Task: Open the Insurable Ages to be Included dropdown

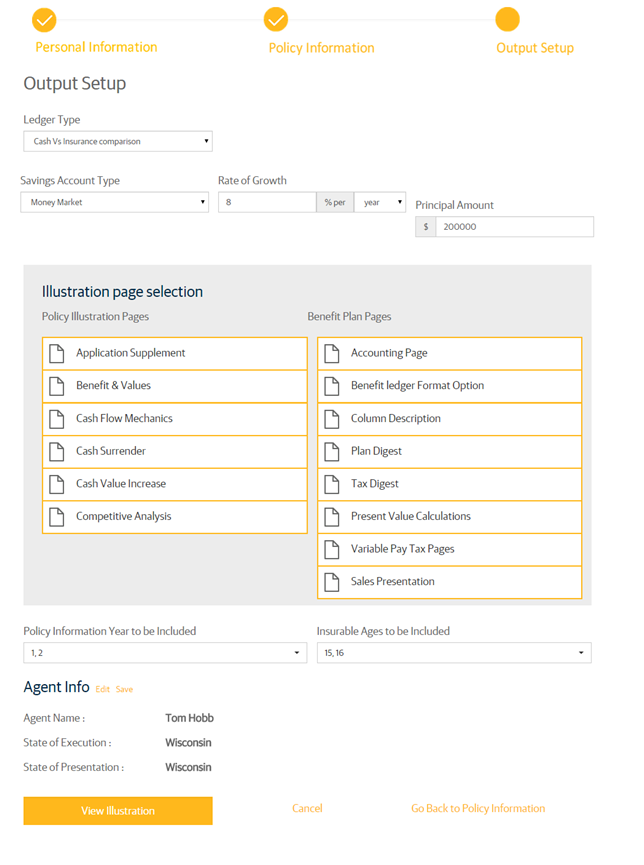Action: (454, 653)
